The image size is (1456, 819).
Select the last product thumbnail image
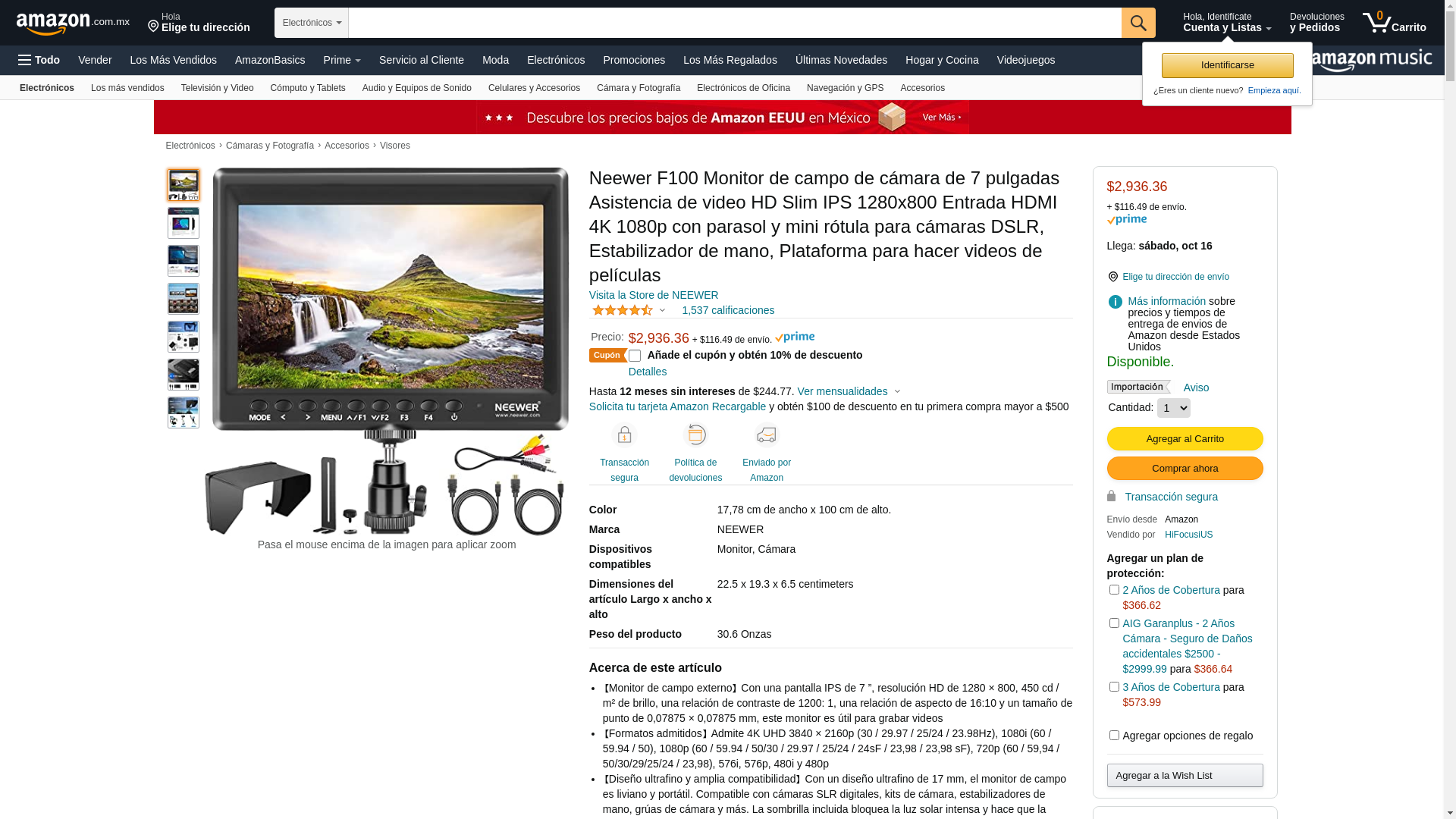(183, 413)
